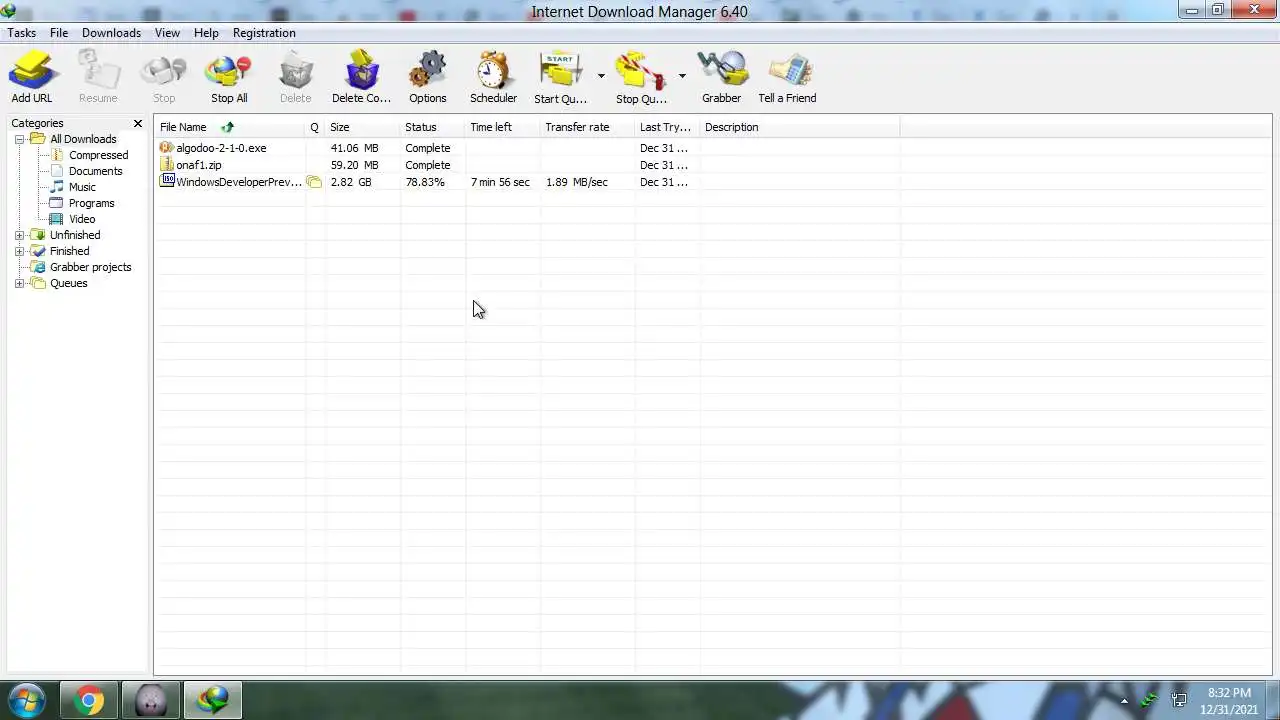Click the 1.89 MB/sec transfer rate
The width and height of the screenshot is (1280, 720).
coord(577,182)
